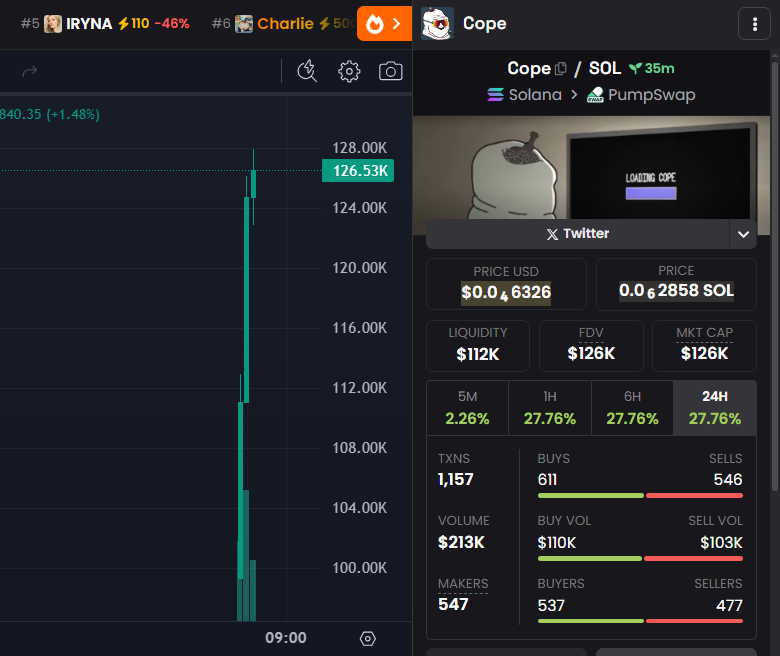Click the 100.00K price axis label
The width and height of the screenshot is (780, 656).
(359, 567)
